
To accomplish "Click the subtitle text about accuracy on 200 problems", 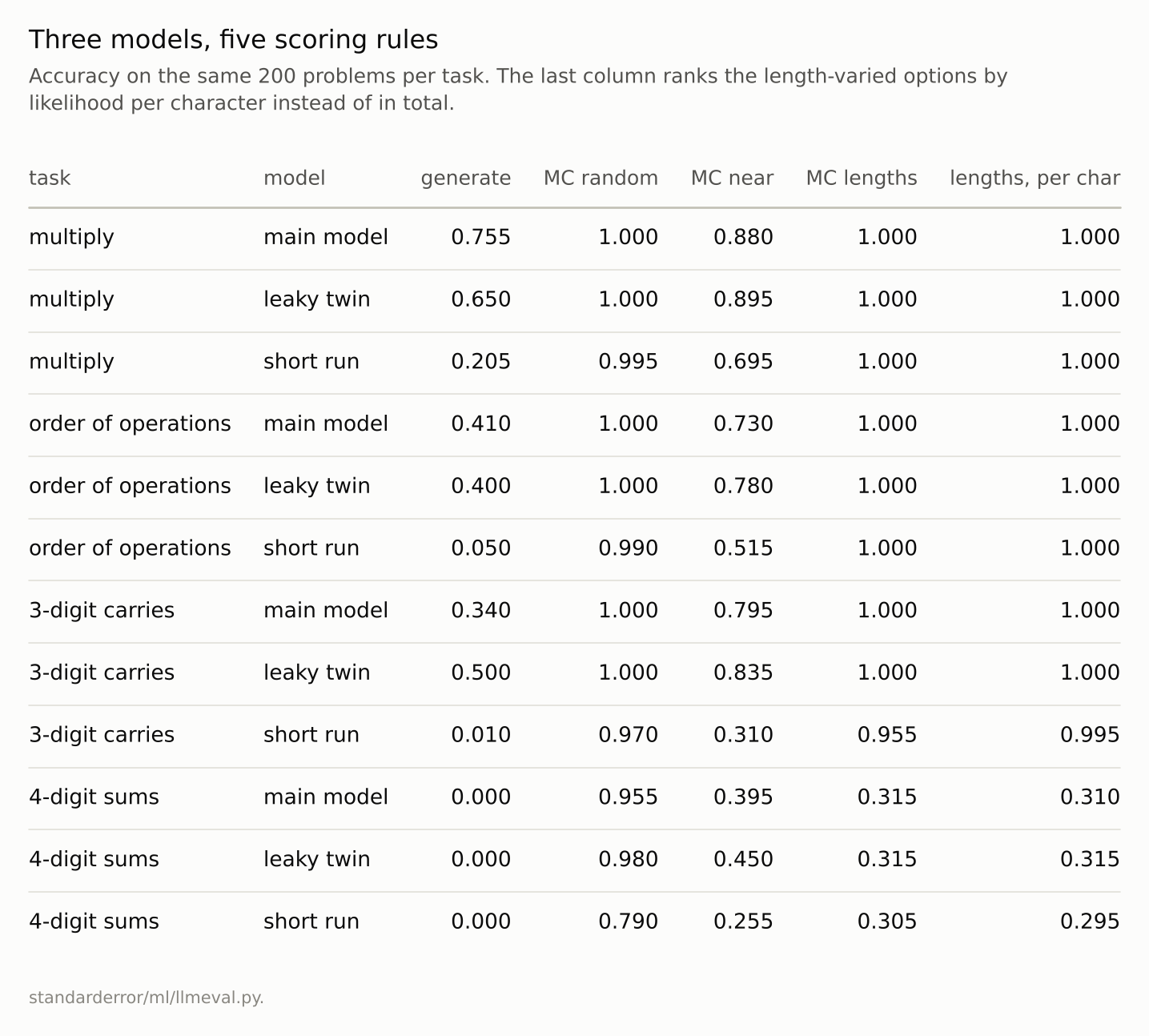I will [518, 90].
